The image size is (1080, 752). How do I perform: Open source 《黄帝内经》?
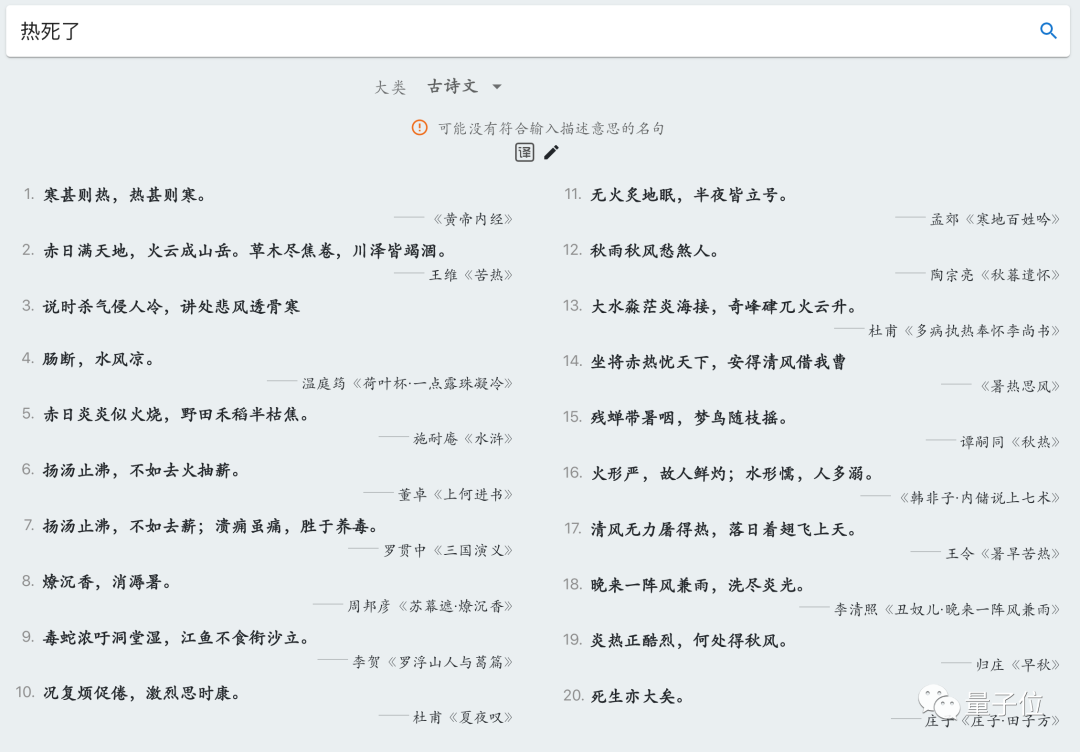tap(472, 220)
